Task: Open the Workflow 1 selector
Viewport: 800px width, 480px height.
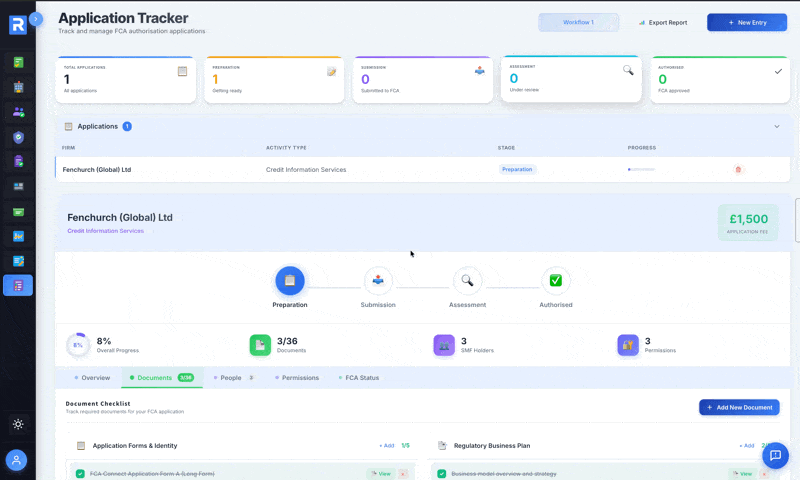Action: pos(578,22)
